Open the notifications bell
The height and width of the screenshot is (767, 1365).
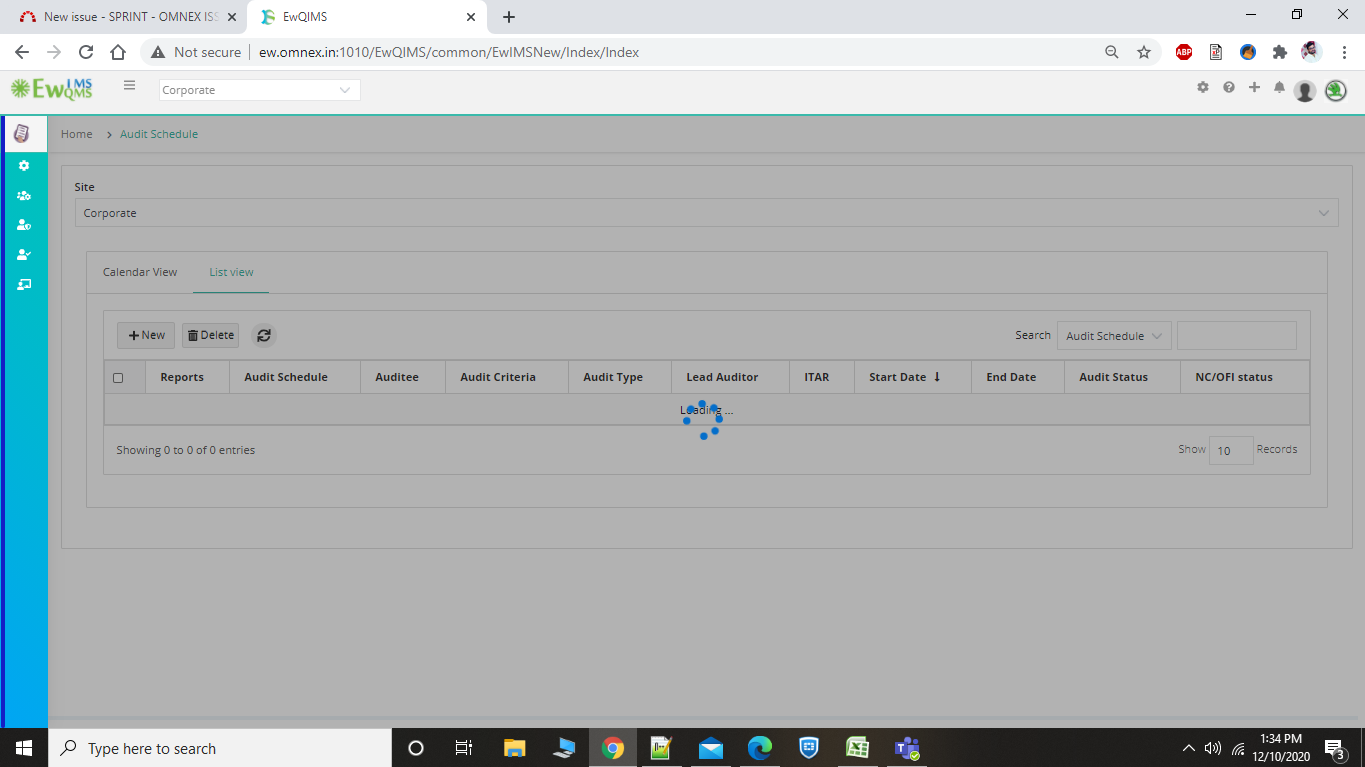pos(1279,88)
